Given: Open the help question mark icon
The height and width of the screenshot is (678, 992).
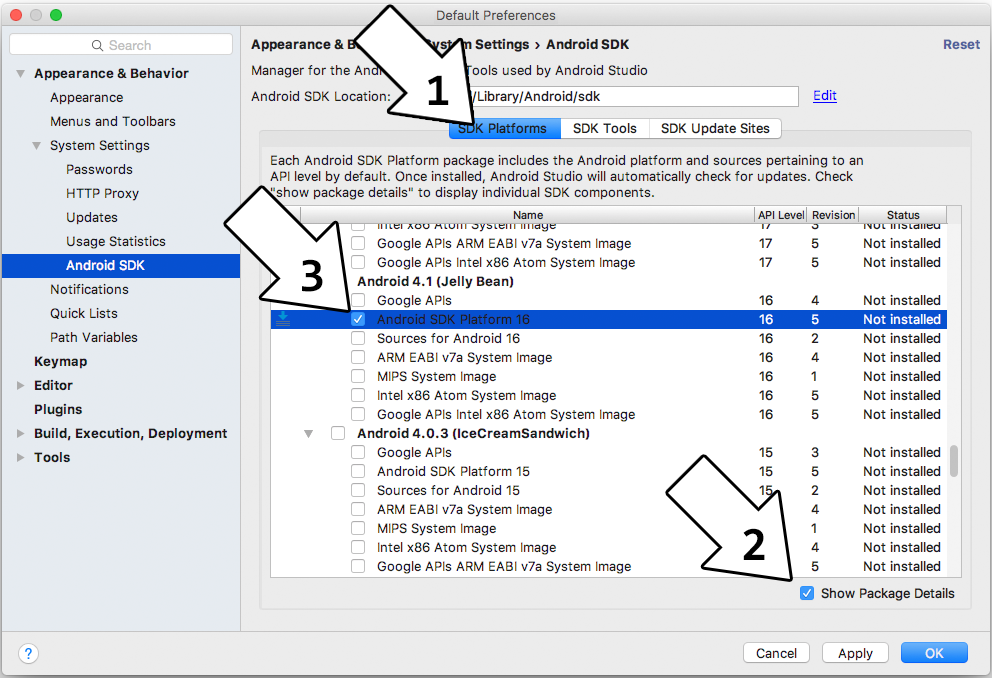Looking at the screenshot, I should click(x=28, y=653).
